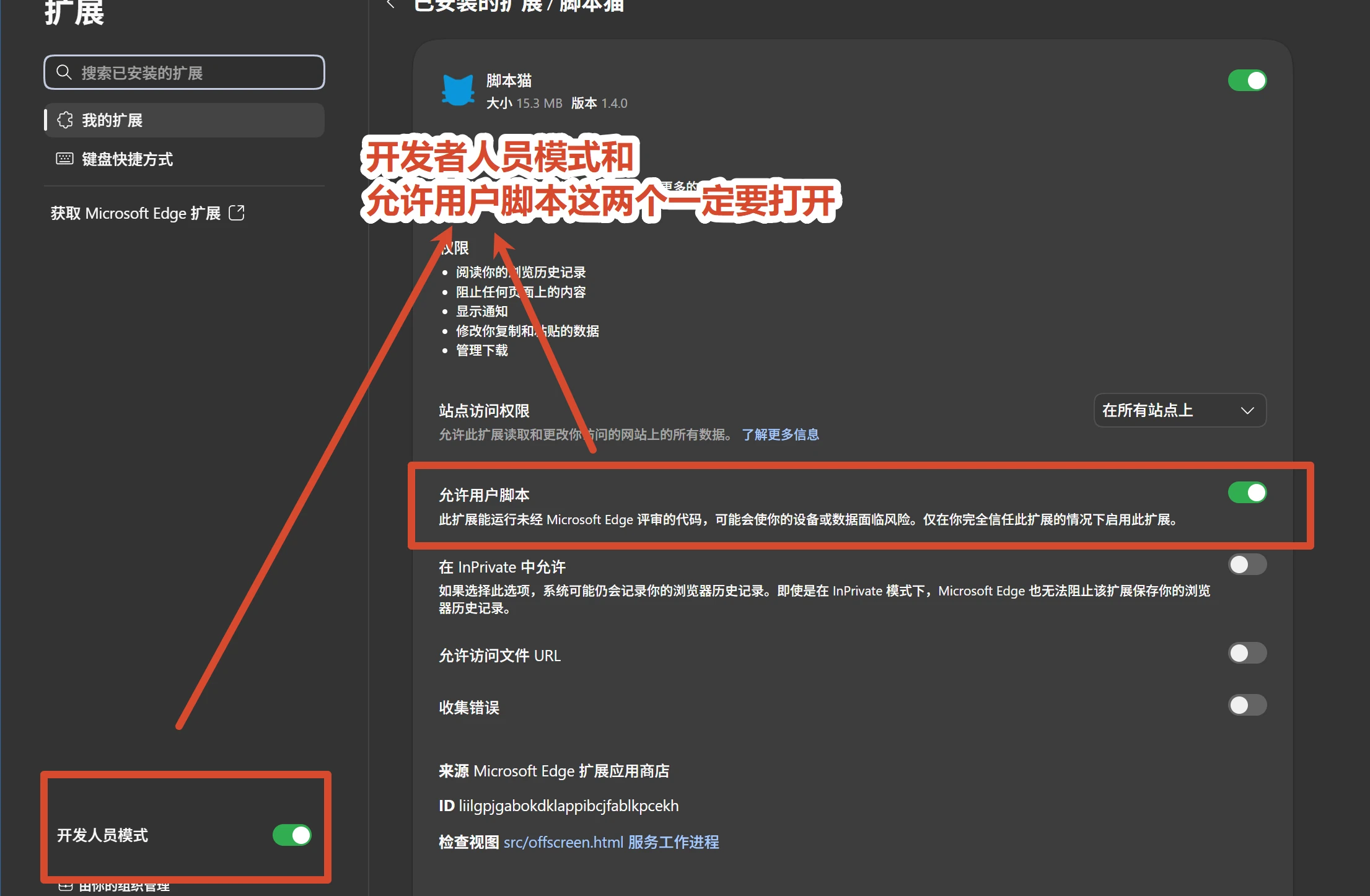The height and width of the screenshot is (896, 1370).
Task: Toggle the 开发人员模式 switch
Action: (x=292, y=835)
